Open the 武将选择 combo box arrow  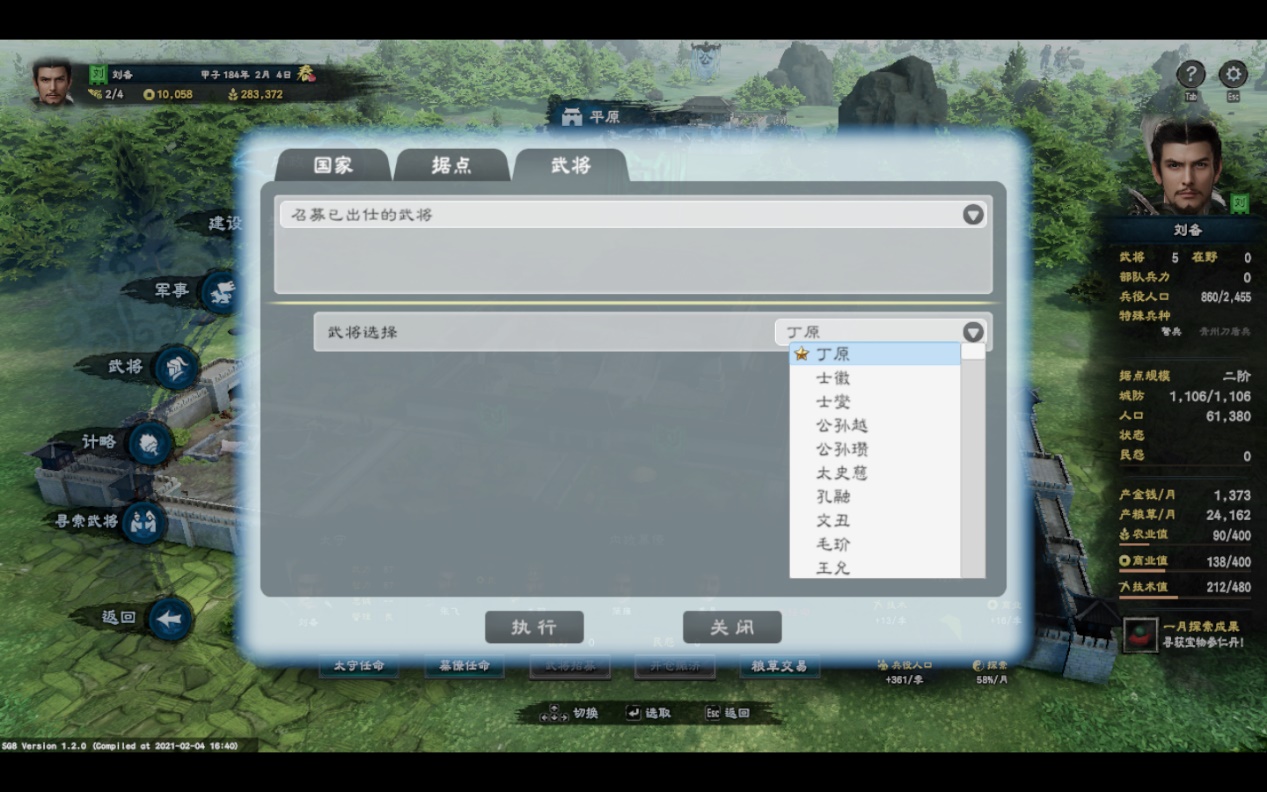click(x=973, y=331)
